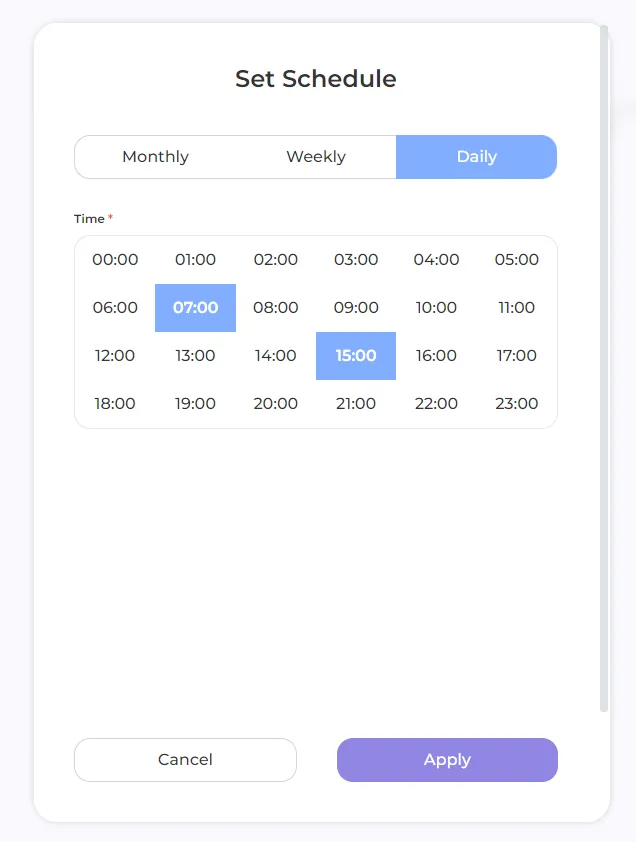Select the Daily schedule tab
The width and height of the screenshot is (636, 842).
pos(476,157)
